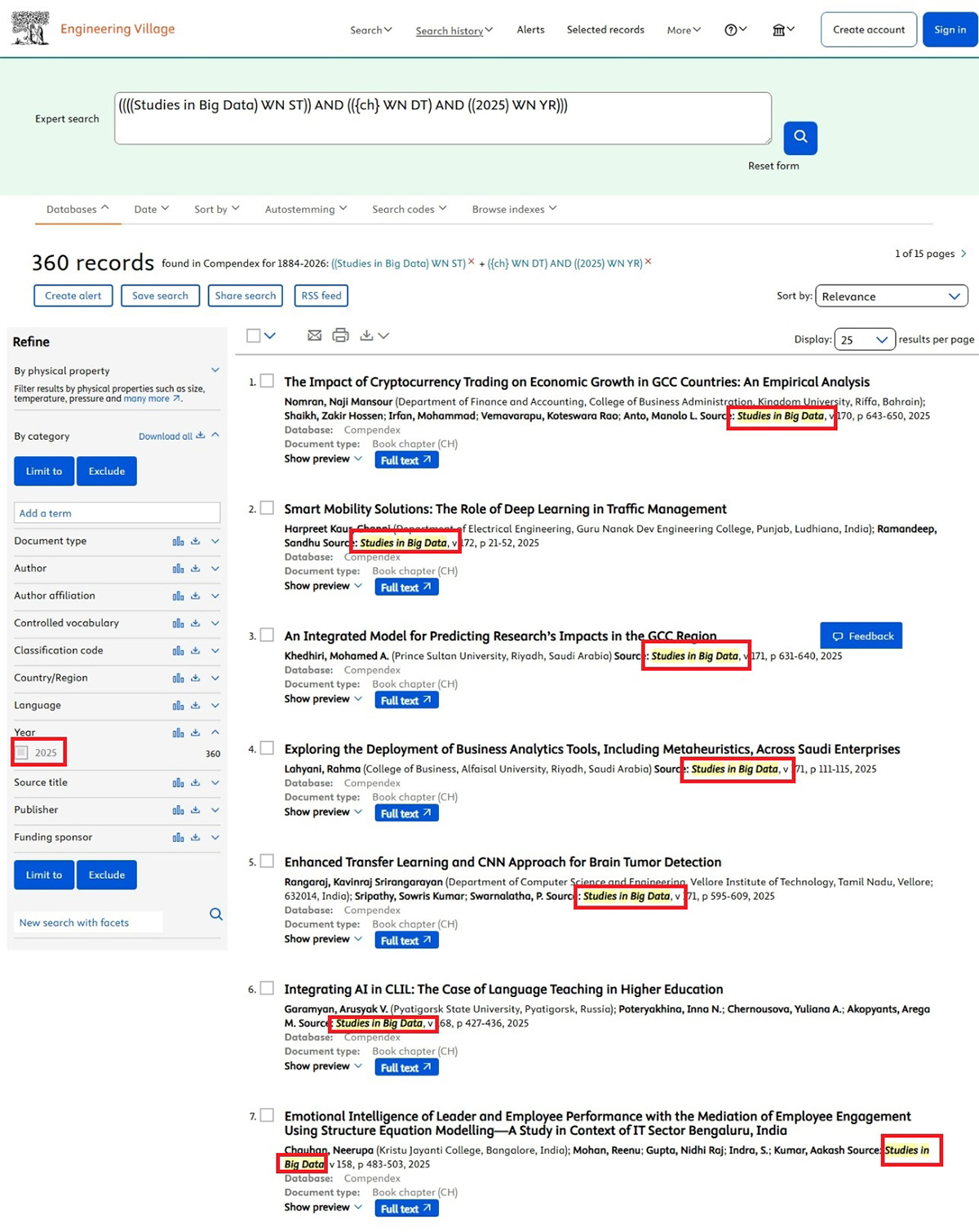Toggle the select-all records checkbox
Viewport: 979px width, 1232px height.
coord(254,335)
